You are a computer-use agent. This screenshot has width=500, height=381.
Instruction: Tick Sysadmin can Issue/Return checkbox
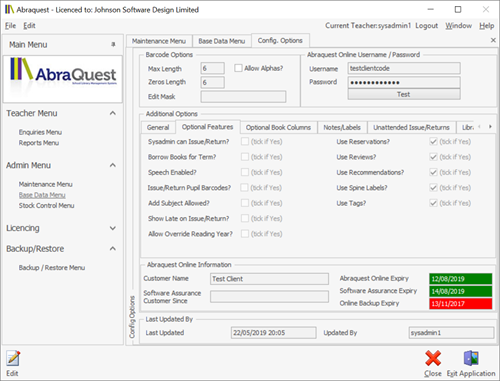click(245, 142)
